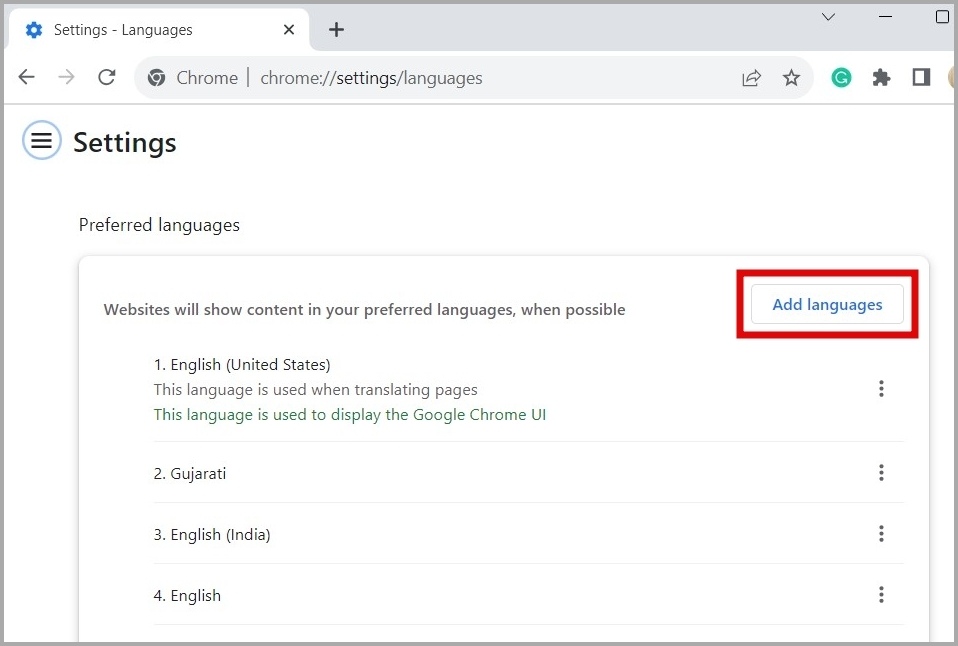
Task: Close the Settings - Languages tab
Action: [289, 29]
